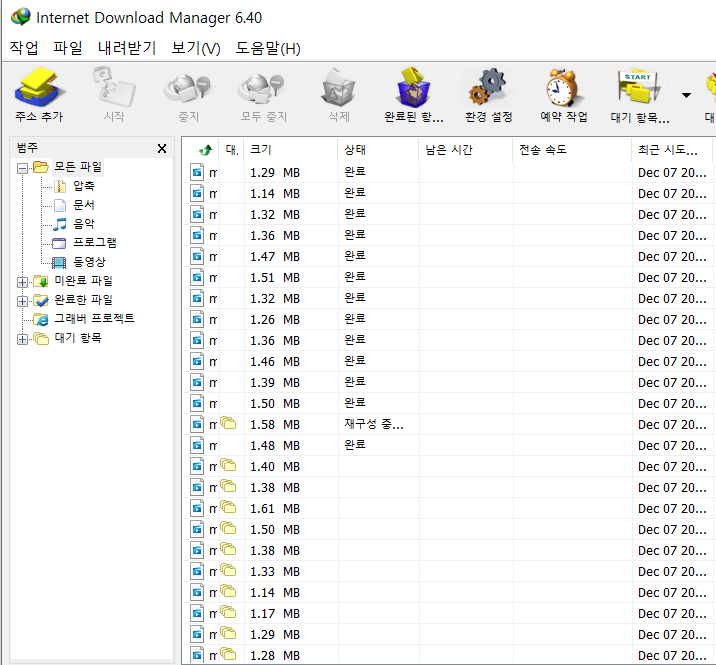Click the queue icon on the 1.17 MB row
716x665 pixels.
point(228,612)
